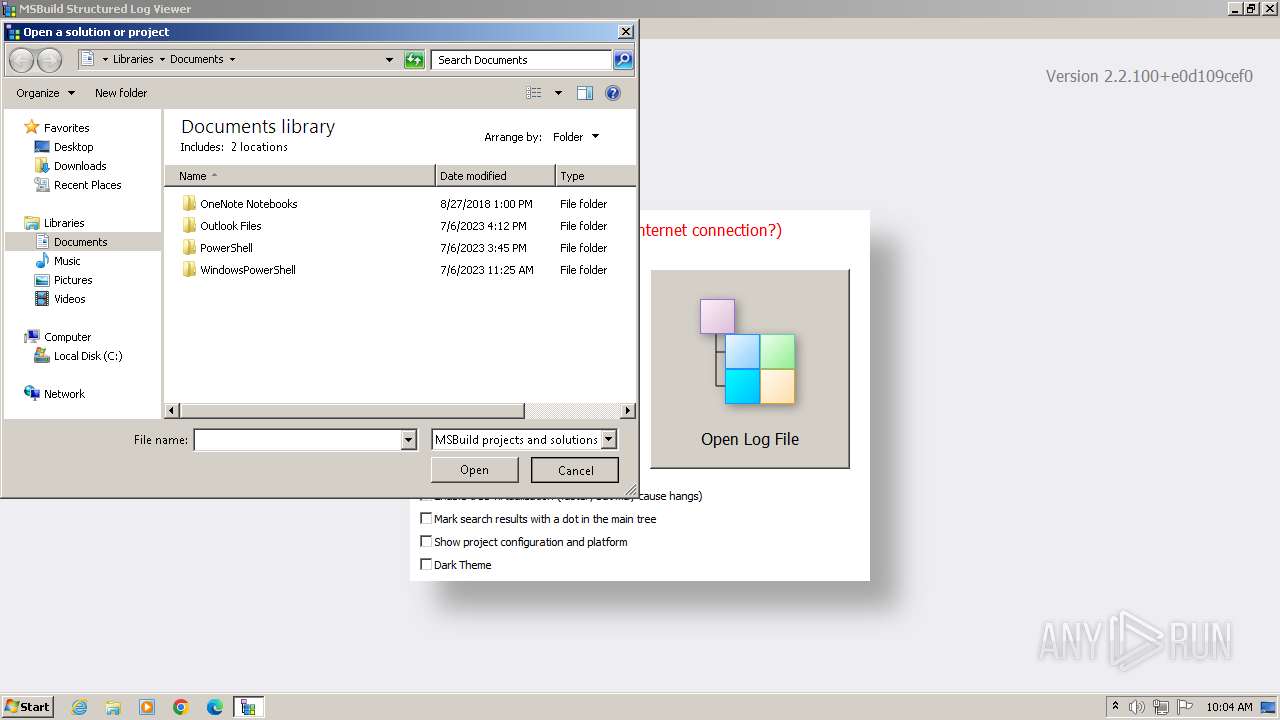The width and height of the screenshot is (1280, 720).
Task: Expand the File name dropdown arrow
Action: (x=408, y=440)
